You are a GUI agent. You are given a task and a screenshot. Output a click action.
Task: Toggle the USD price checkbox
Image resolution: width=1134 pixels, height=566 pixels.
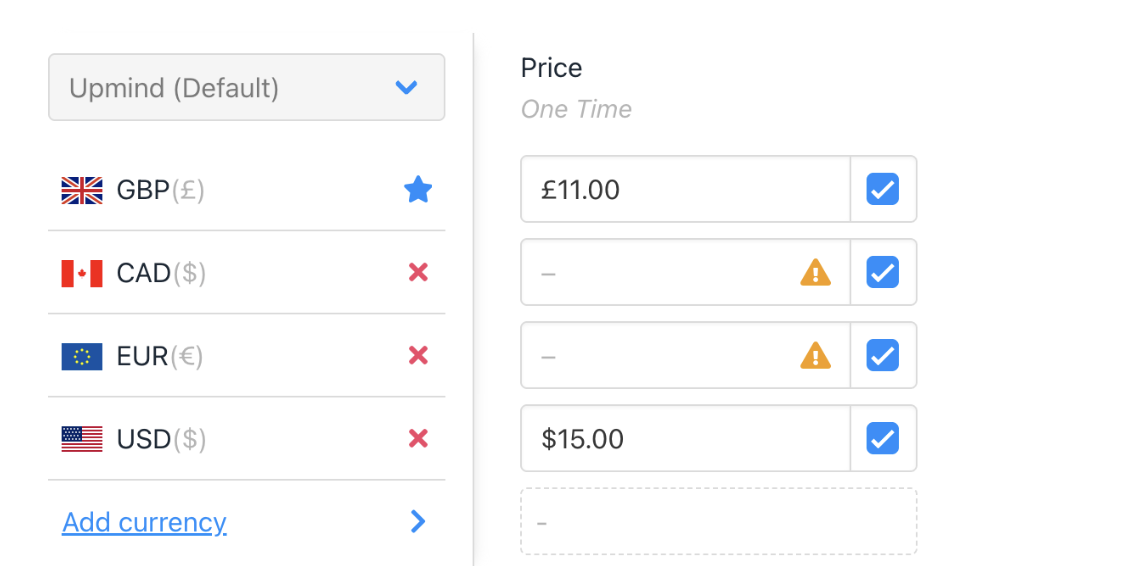click(882, 438)
